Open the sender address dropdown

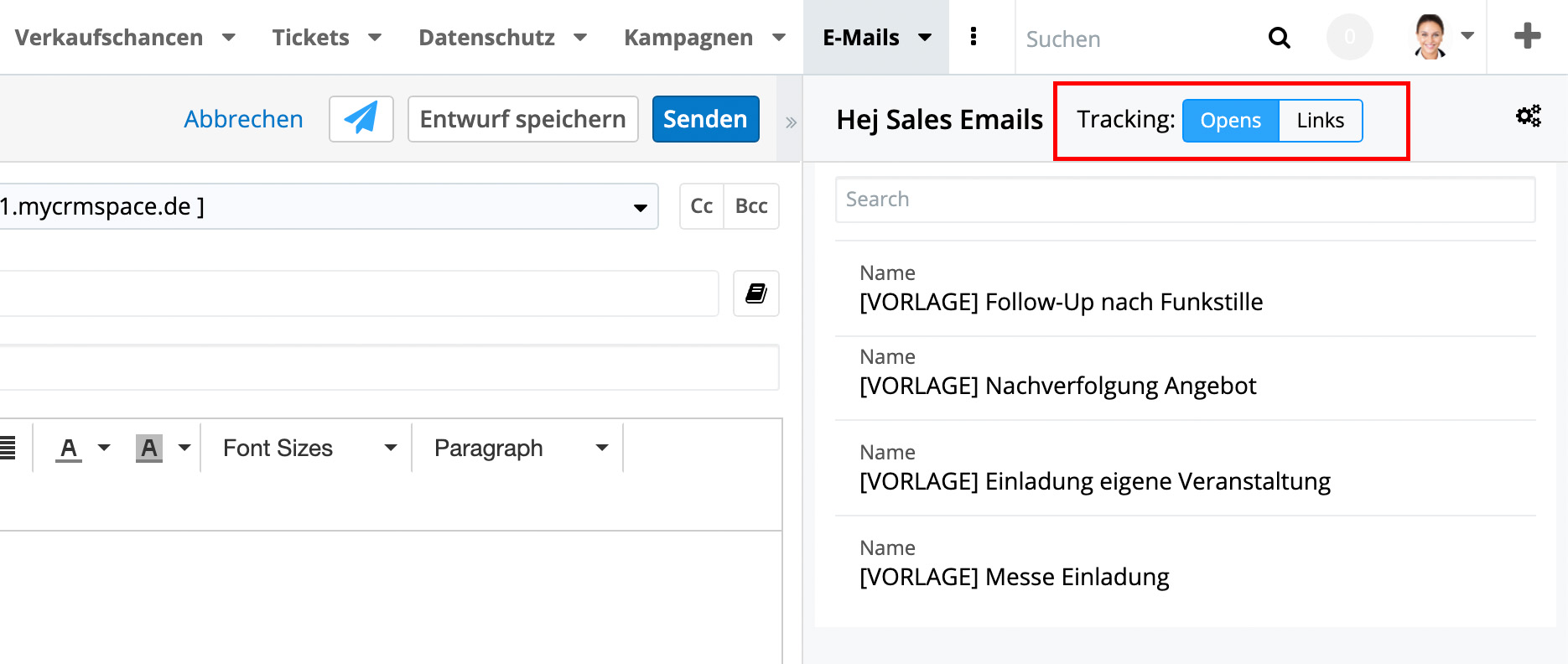click(x=640, y=207)
